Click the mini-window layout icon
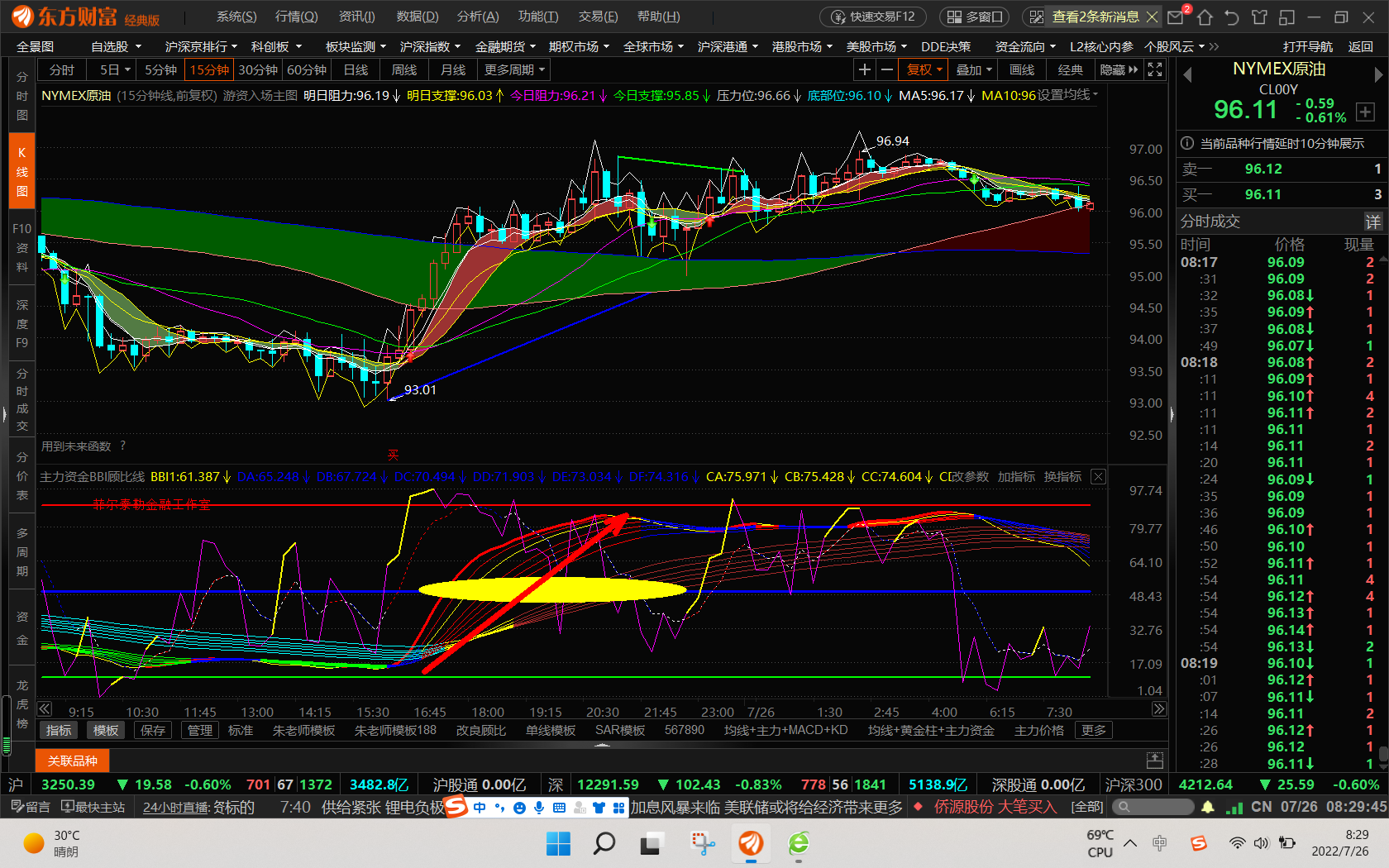Screen dimensions: 1389x868 (x=1286, y=17)
